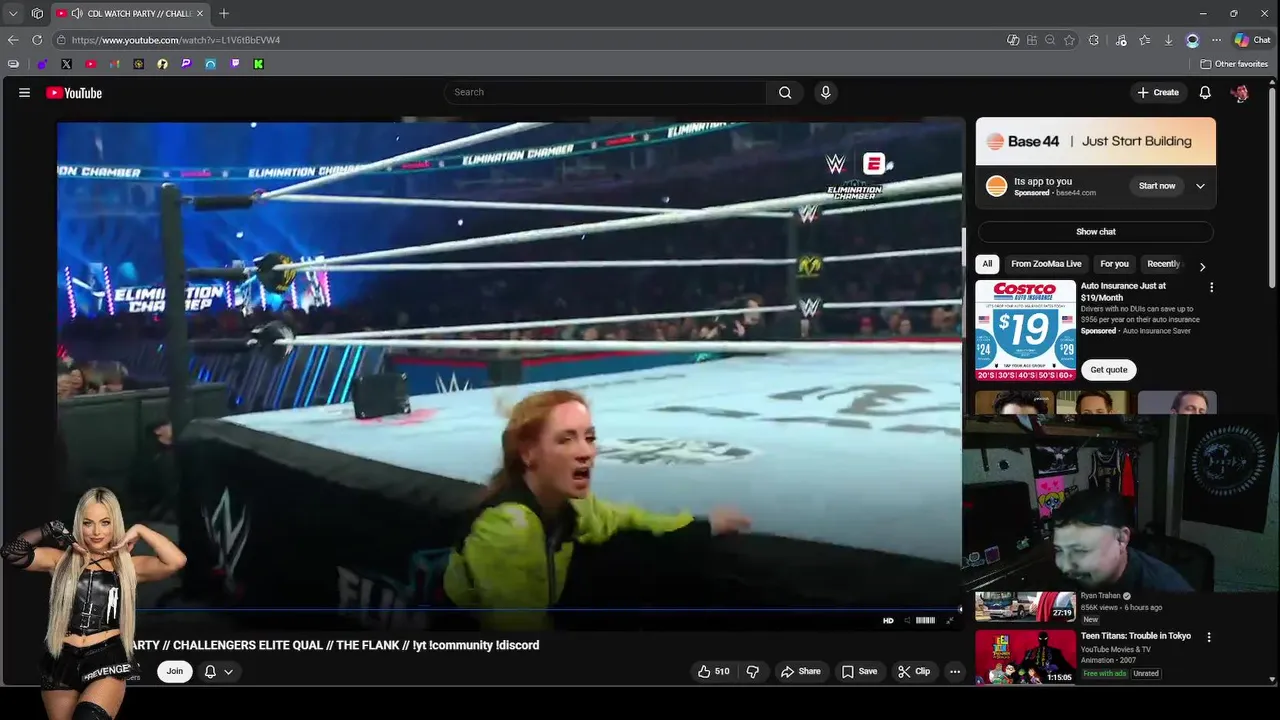Click the Show chat button
Viewport: 1280px width, 720px height.
click(1096, 232)
